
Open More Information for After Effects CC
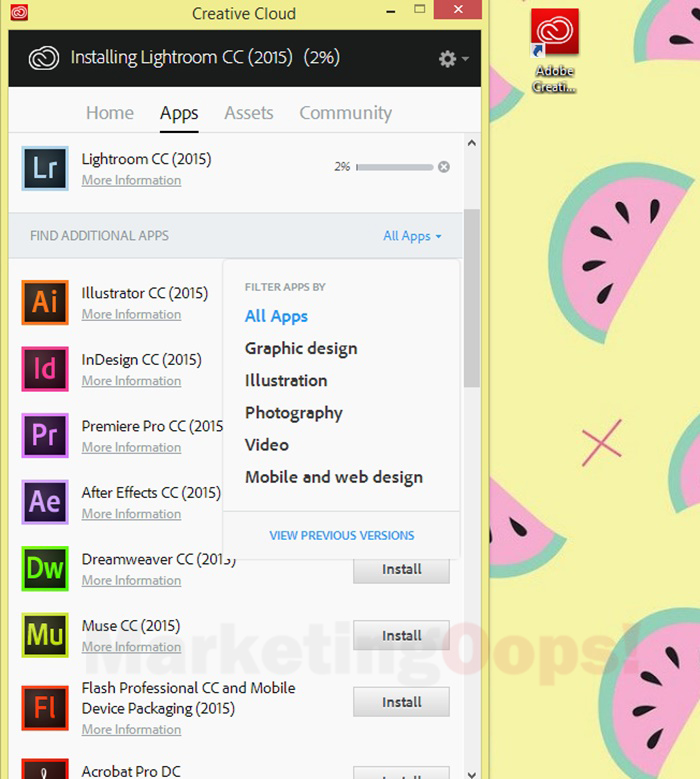coord(131,514)
